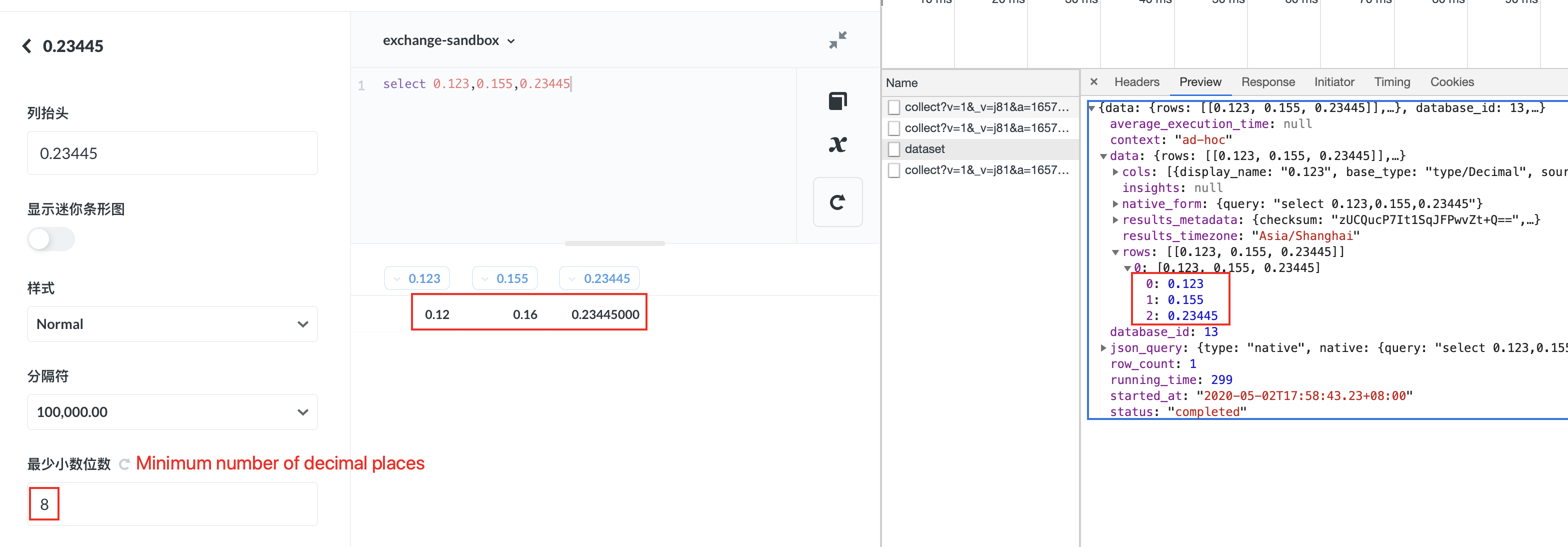Open the 样式 Normal dropdown
This screenshot has width=1568, height=547.
[x=172, y=323]
